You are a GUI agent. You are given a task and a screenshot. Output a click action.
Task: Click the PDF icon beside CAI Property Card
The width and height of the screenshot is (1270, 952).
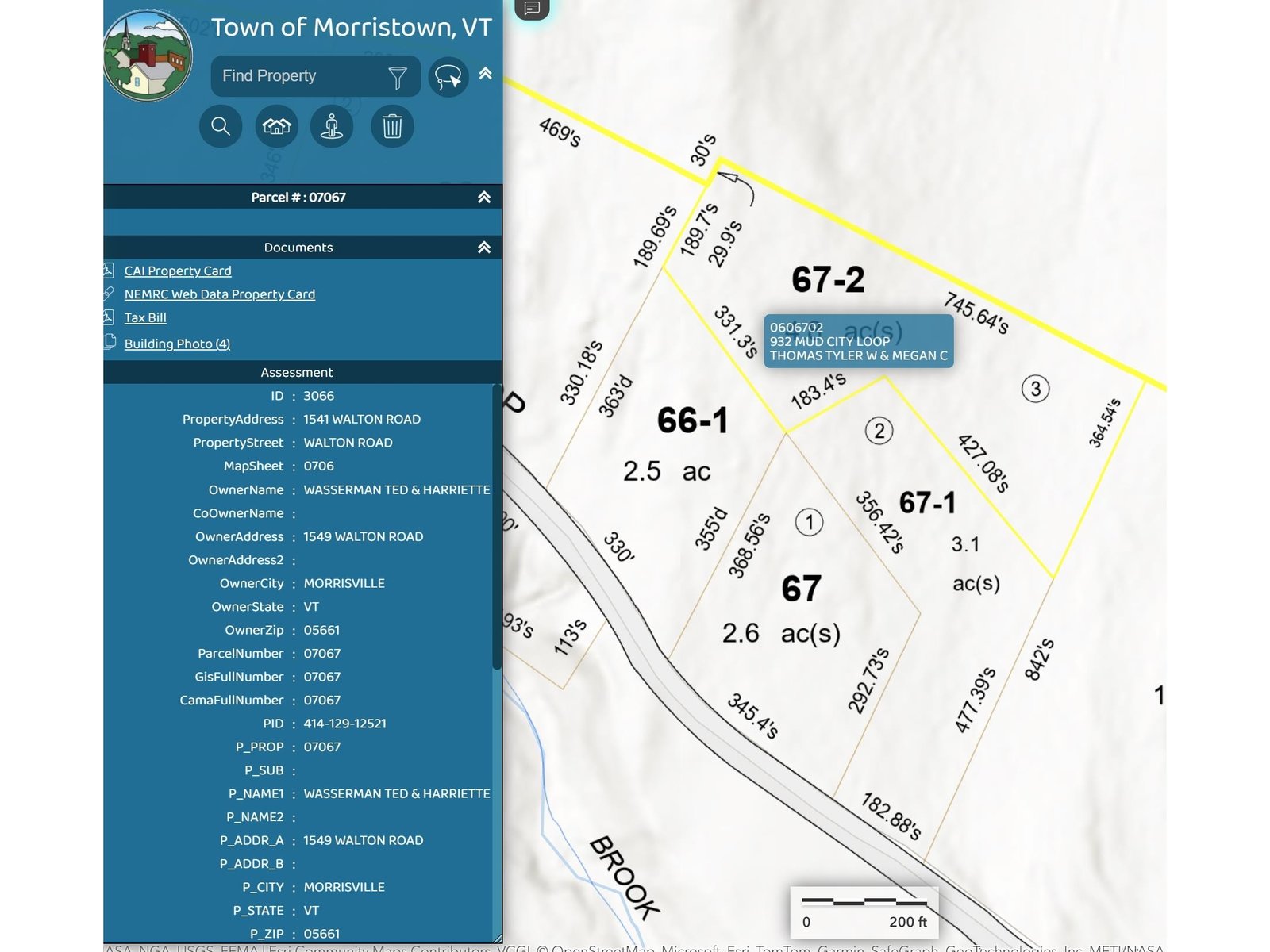[x=109, y=270]
